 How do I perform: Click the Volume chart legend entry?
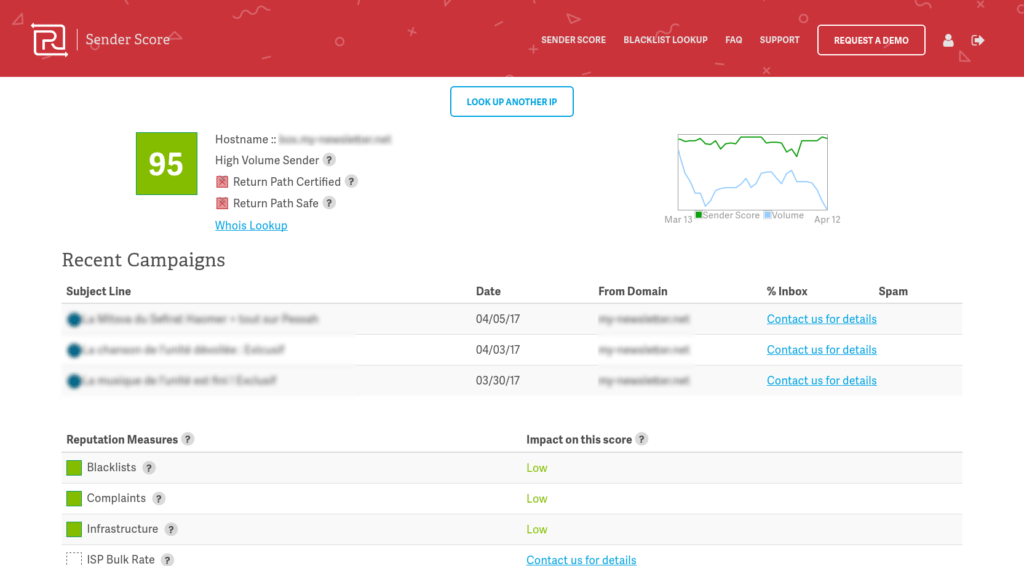(784, 215)
